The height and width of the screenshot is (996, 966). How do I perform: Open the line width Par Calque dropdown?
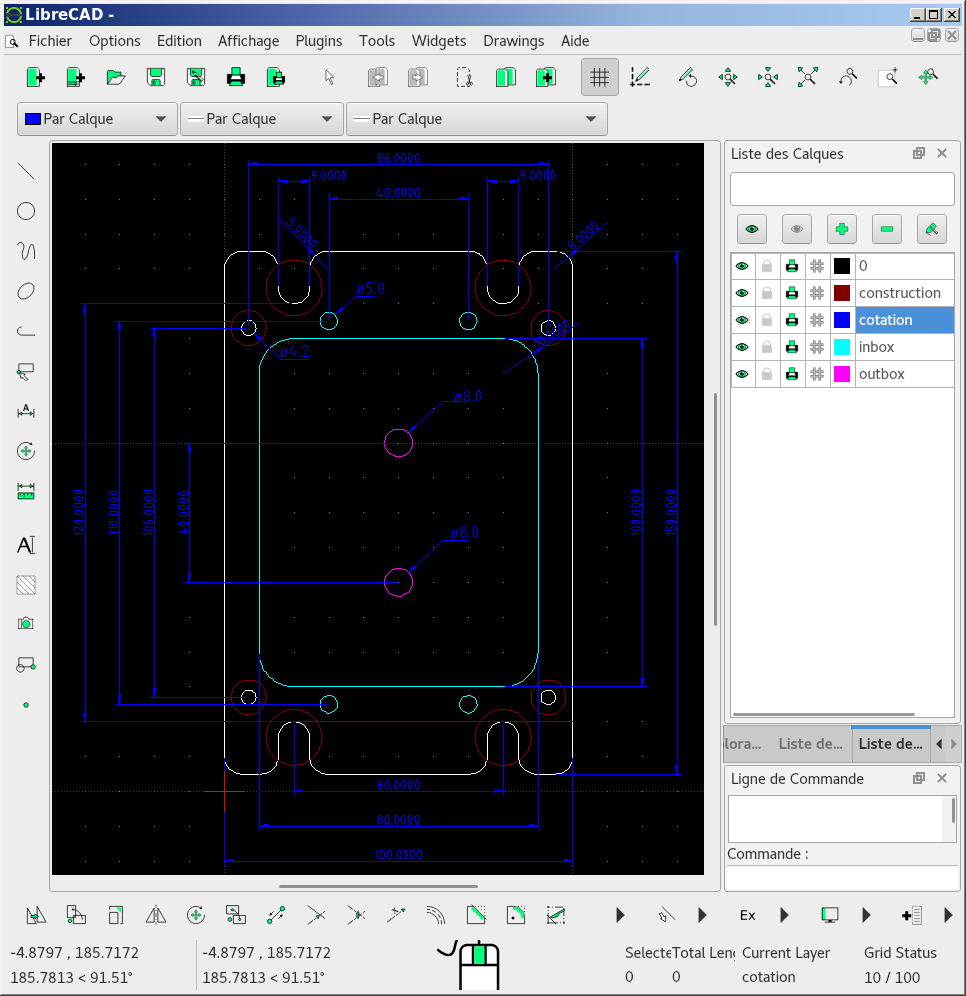point(261,119)
